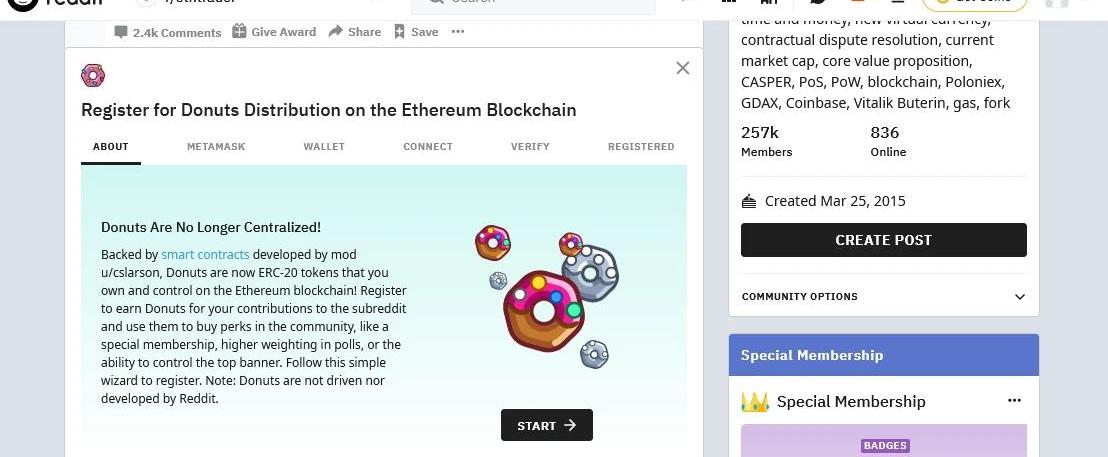The image size is (1108, 457).
Task: Click the Give Award gift icon
Action: point(239,32)
